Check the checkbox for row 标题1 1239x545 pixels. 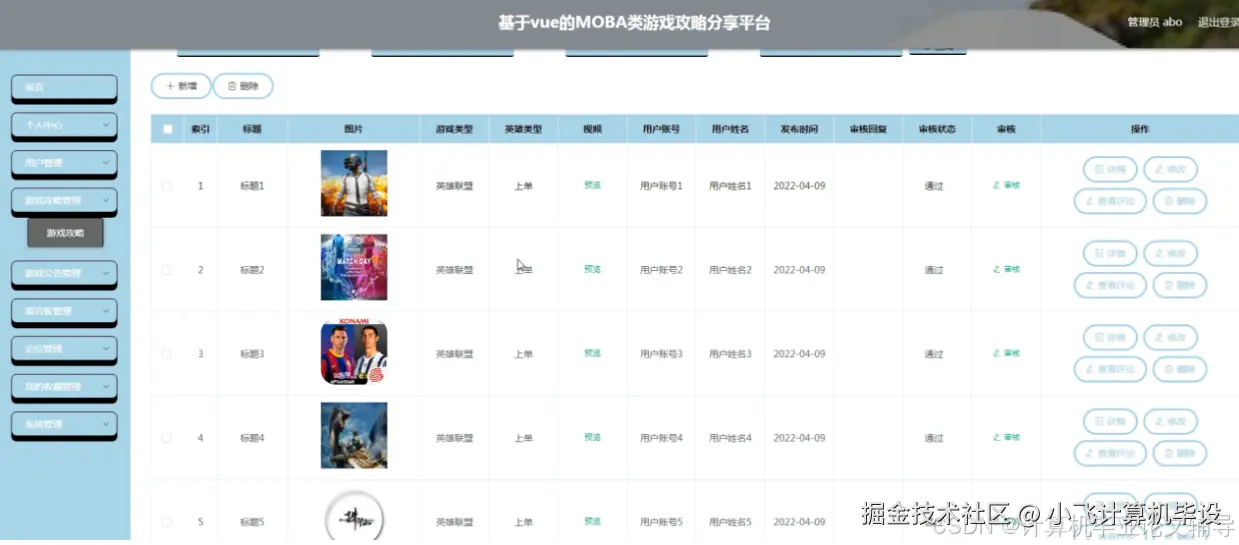point(167,186)
